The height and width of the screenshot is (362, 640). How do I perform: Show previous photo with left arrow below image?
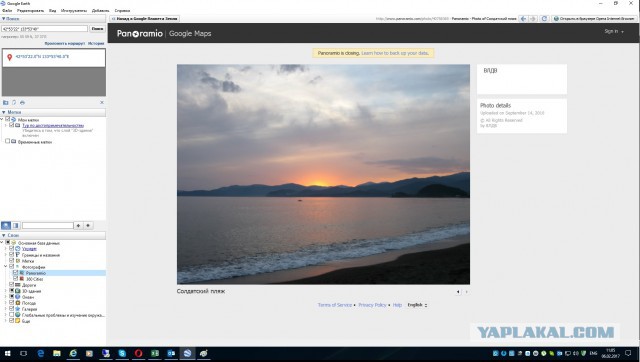click(458, 292)
